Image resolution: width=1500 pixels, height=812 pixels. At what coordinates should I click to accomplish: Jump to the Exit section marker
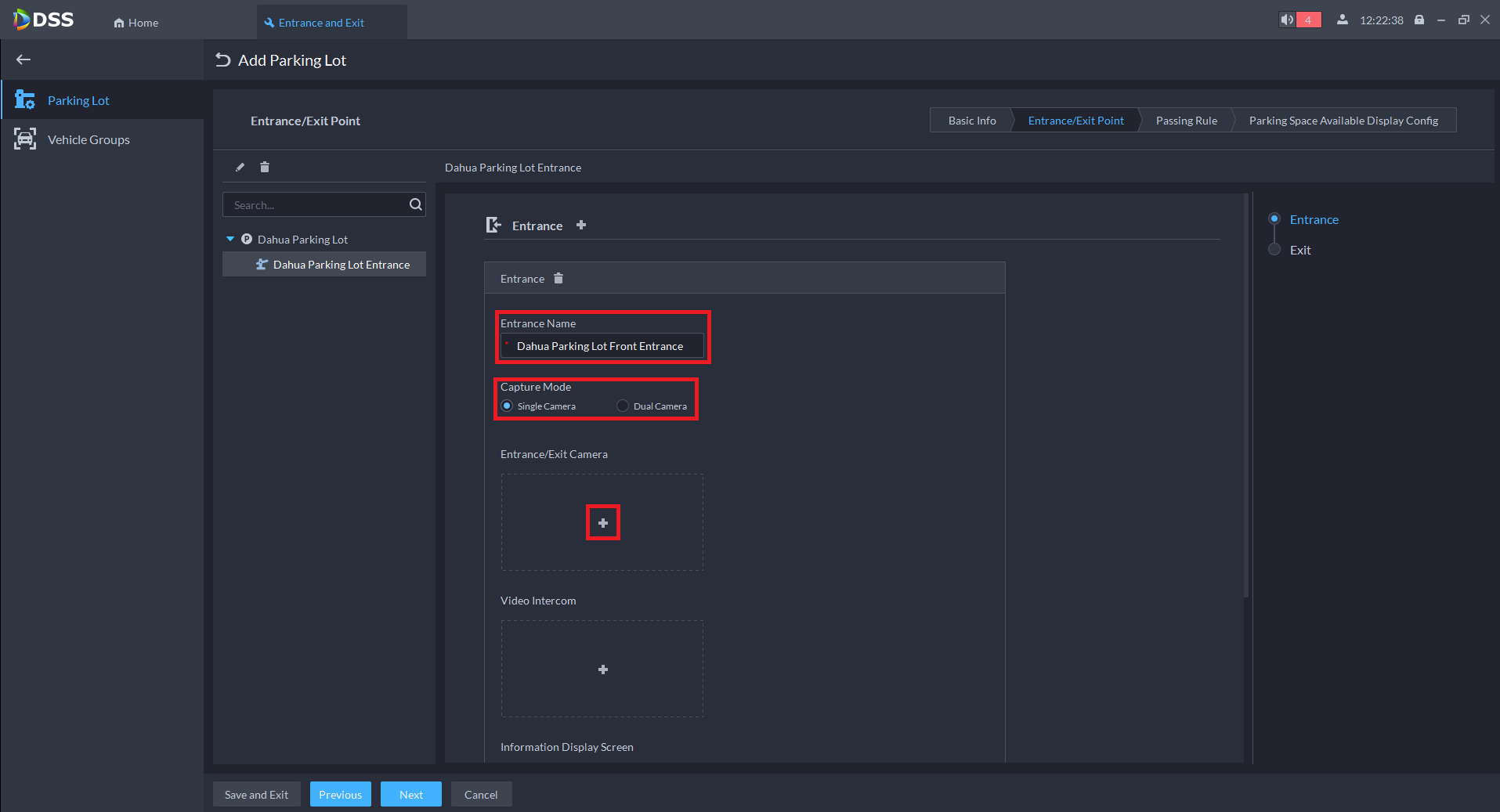1274,250
